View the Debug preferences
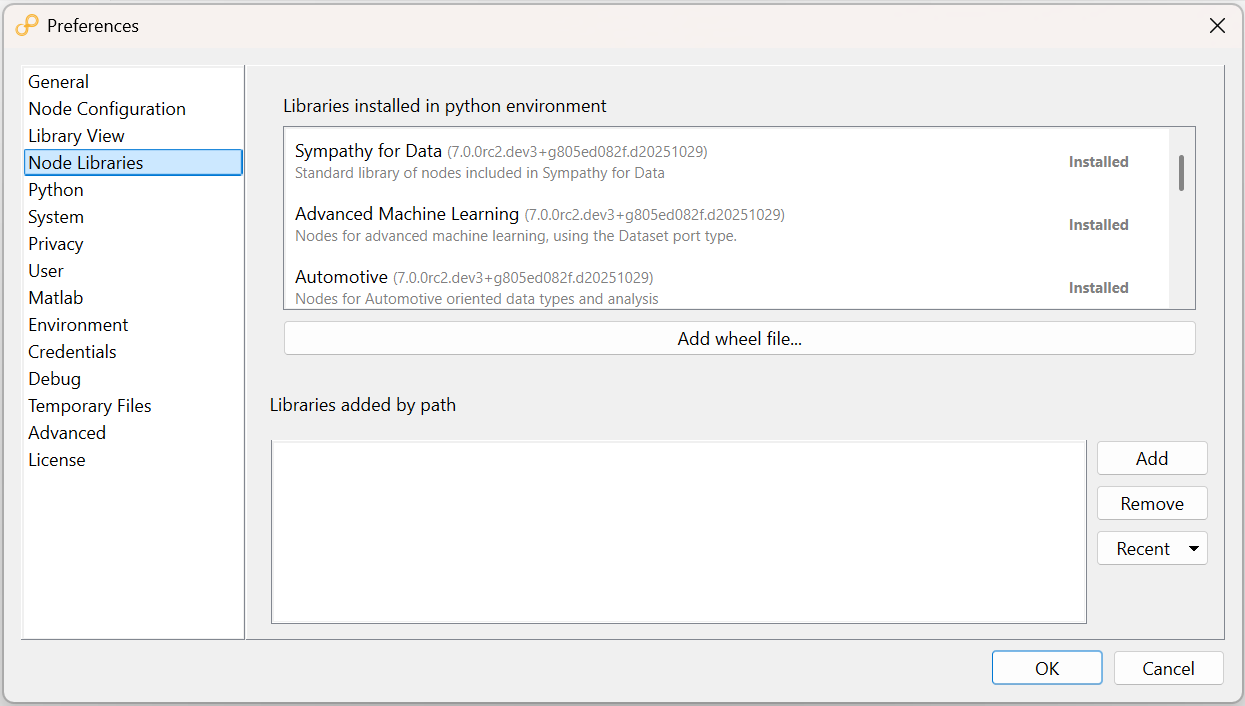 coord(54,378)
